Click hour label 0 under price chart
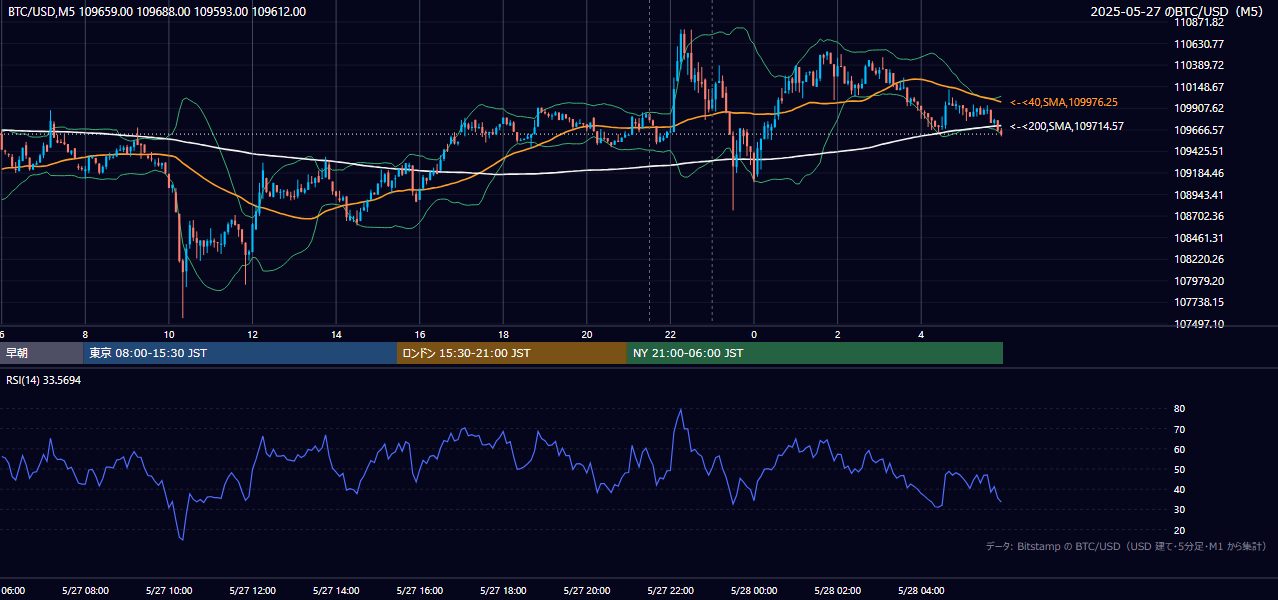Screen dimensions: 1278x600 [x=754, y=335]
